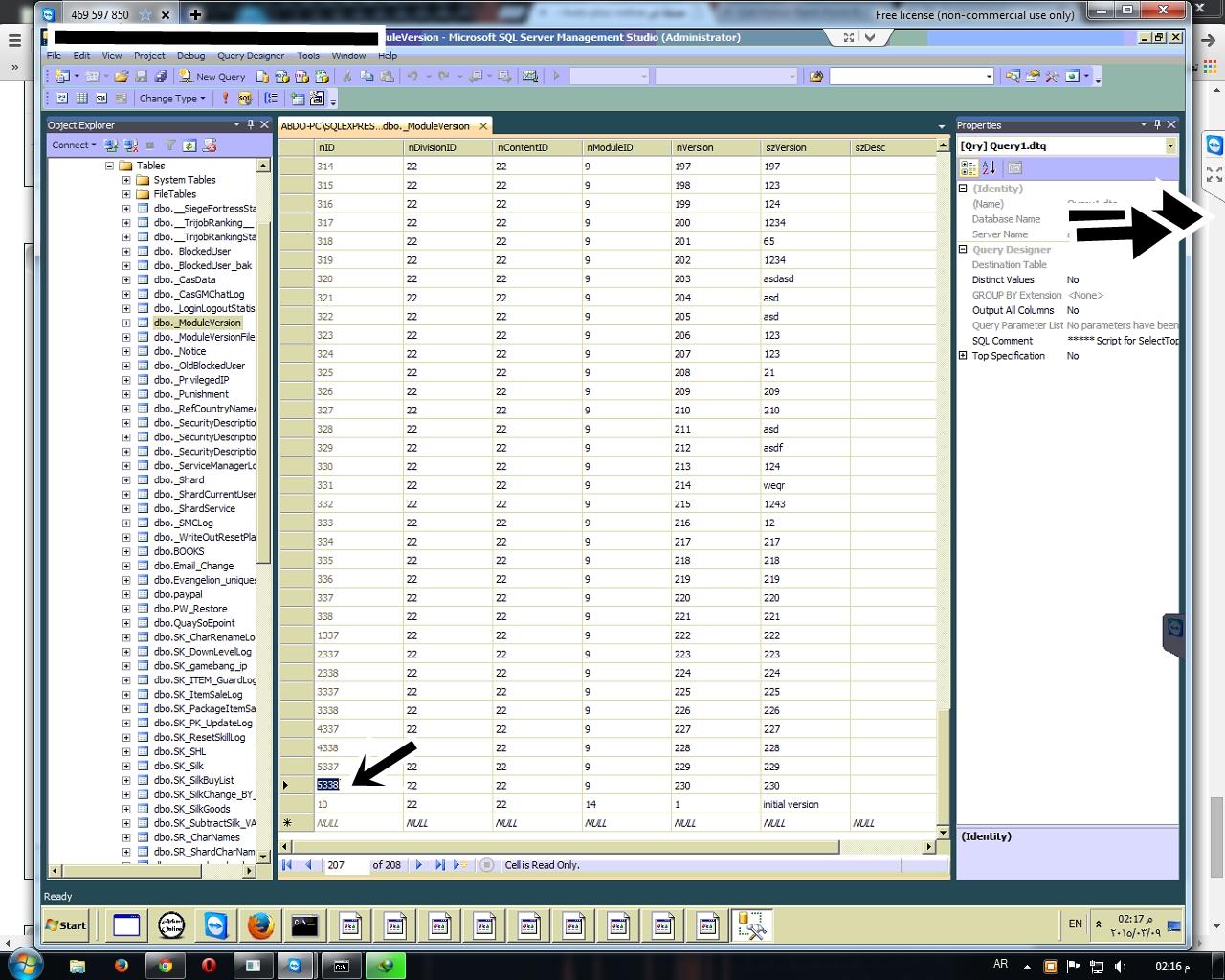Show the Results pane icon
Image resolution: width=1225 pixels, height=980 pixels.
point(121,99)
